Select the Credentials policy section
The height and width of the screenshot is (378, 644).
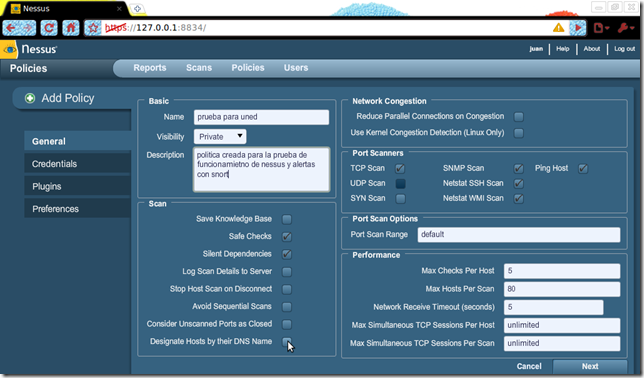tap(78, 164)
